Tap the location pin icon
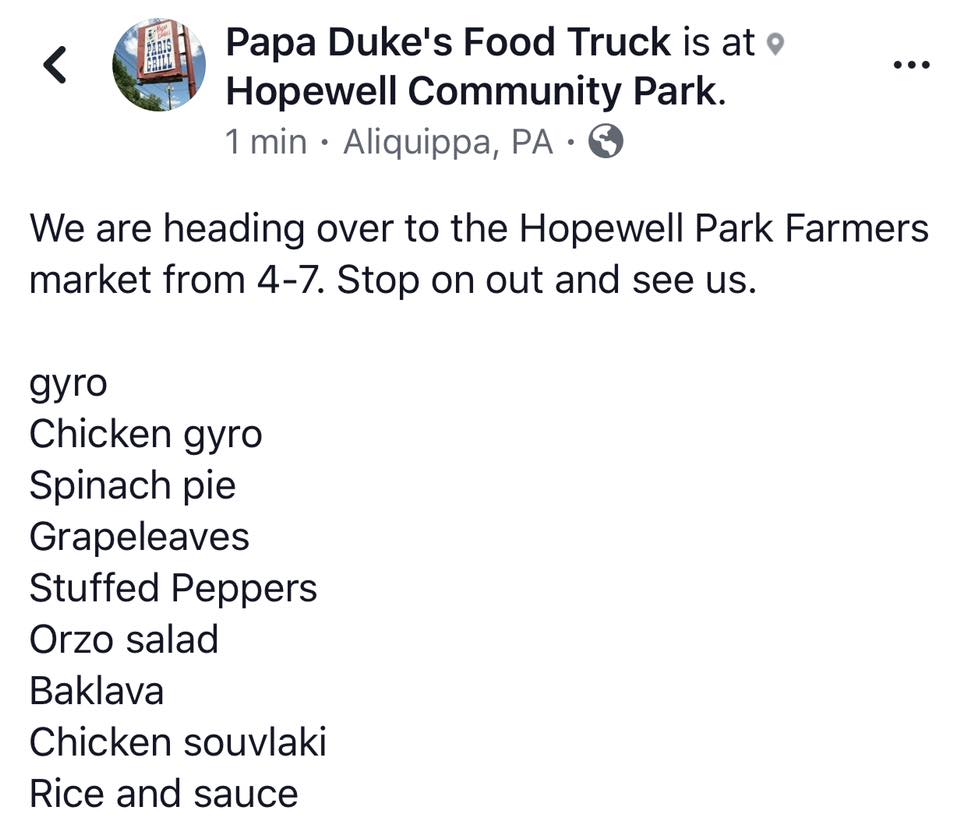The image size is (960, 838). pyautogui.click(x=774, y=44)
